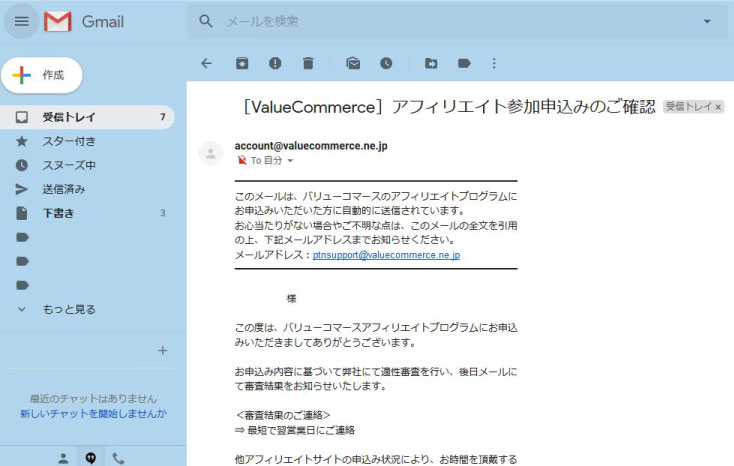Open the Hangouts chat bubble icon
Viewport: 734px width, 466px height.
click(91, 458)
